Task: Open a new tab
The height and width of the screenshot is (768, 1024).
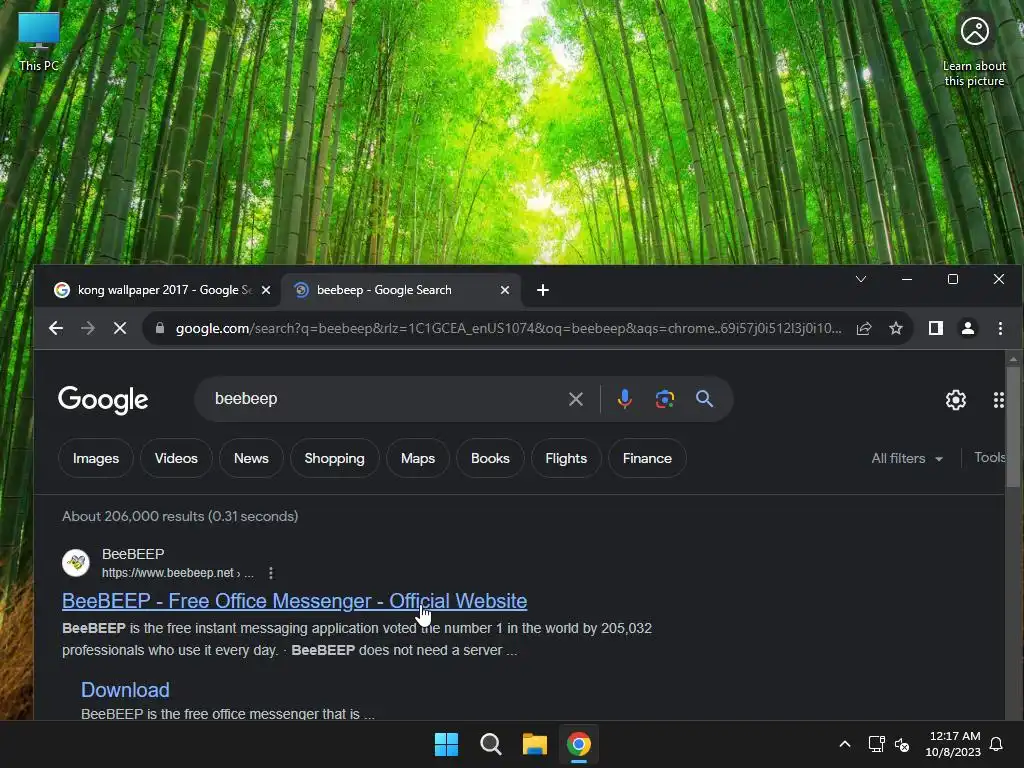Action: coord(543,290)
